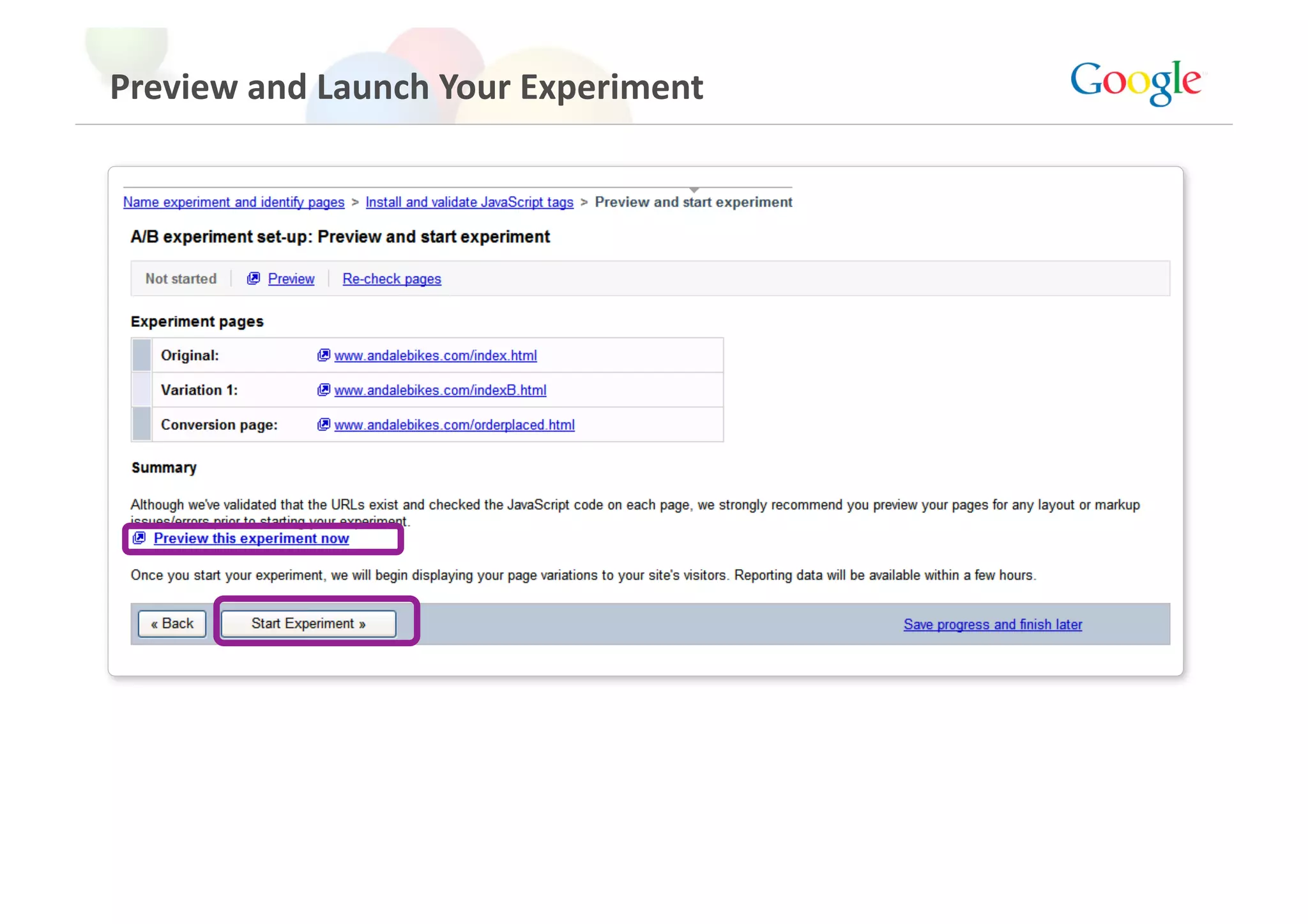Click the 'Summary' heading

pyautogui.click(x=164, y=468)
